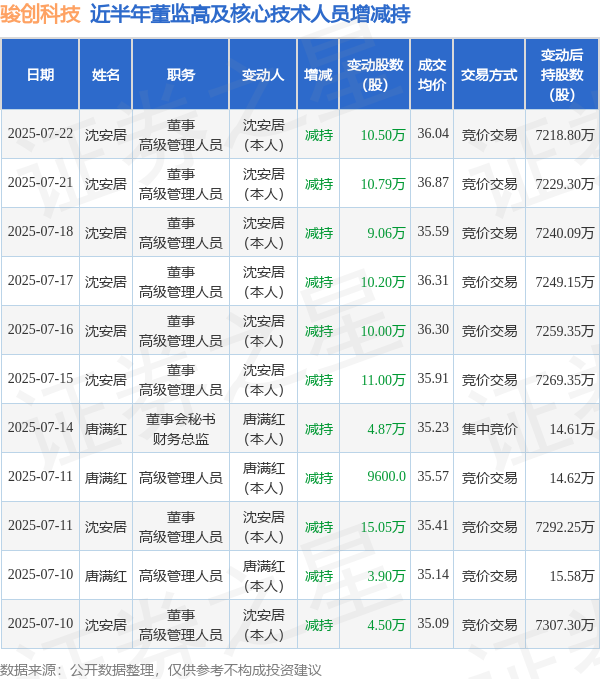Select the 变动后持股数(股) column header
Image resolution: width=600 pixels, height=679 pixels.
pos(562,74)
